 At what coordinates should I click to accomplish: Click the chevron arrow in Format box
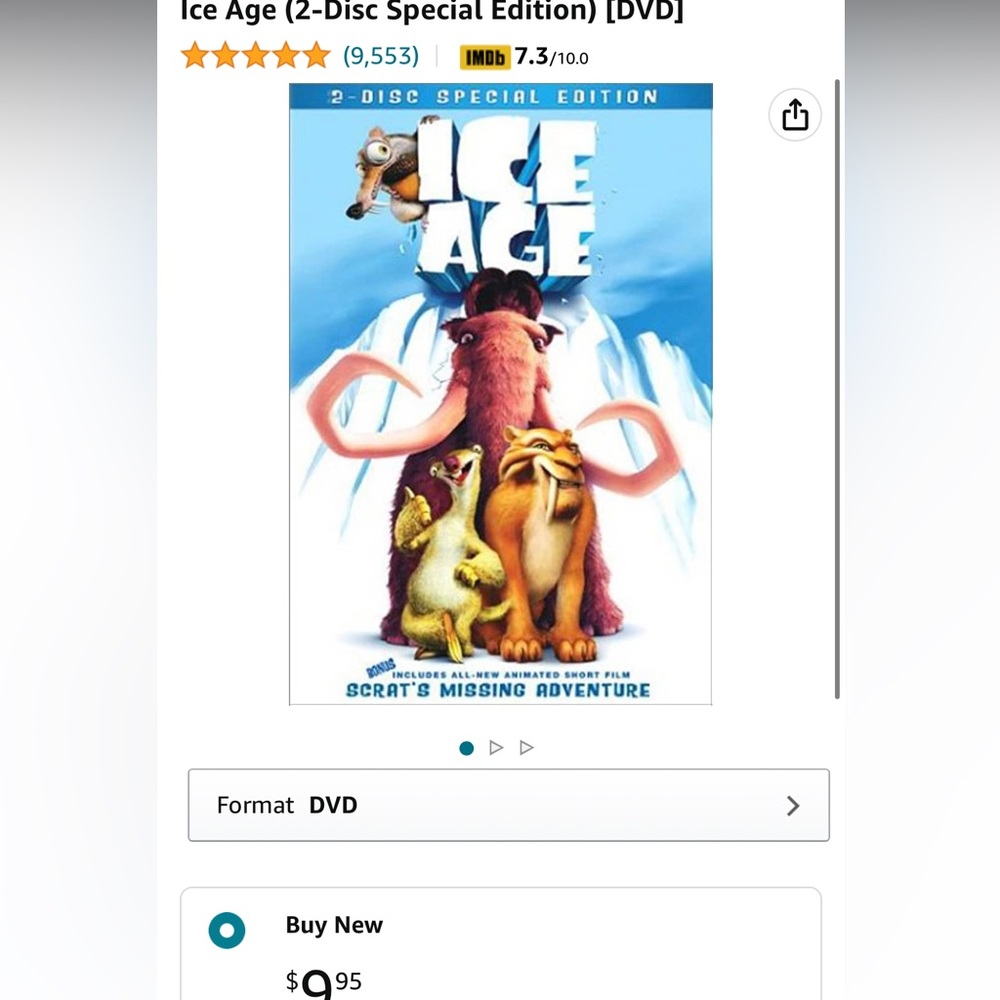point(793,805)
